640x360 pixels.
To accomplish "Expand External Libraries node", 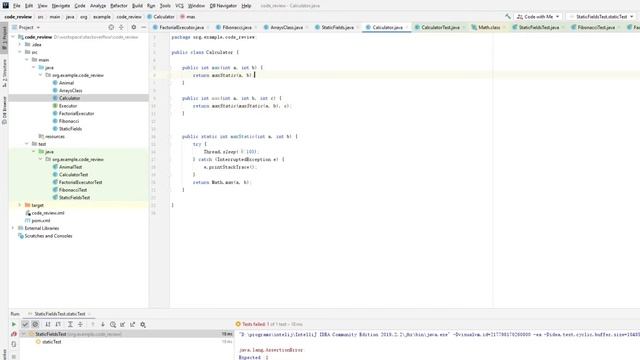I will 13,228.
